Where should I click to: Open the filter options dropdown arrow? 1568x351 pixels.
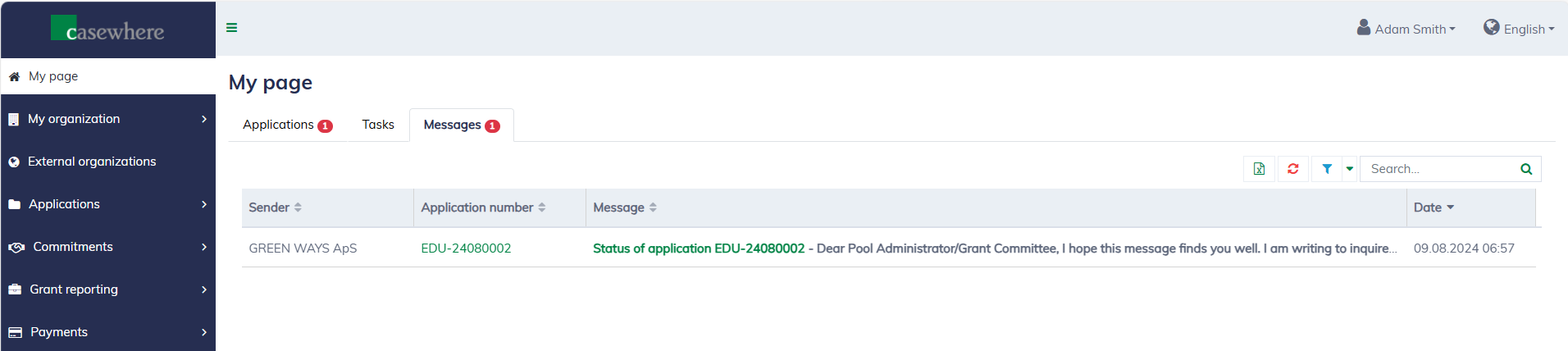click(x=1349, y=169)
